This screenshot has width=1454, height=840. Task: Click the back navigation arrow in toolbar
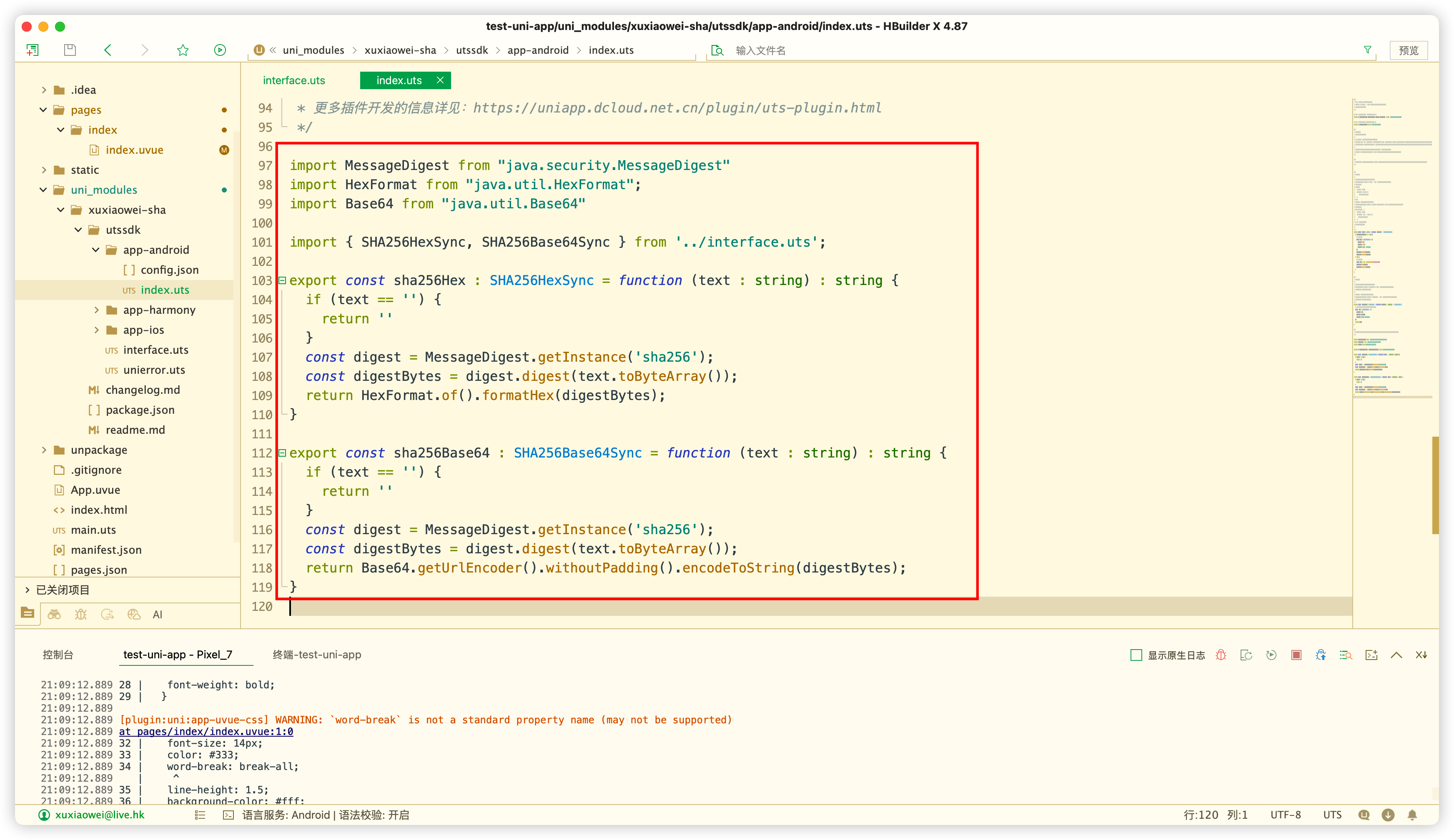pos(108,50)
